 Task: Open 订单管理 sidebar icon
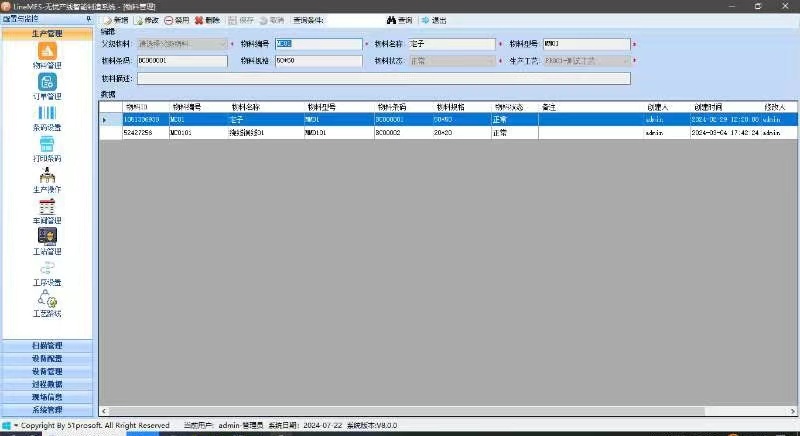click(47, 86)
